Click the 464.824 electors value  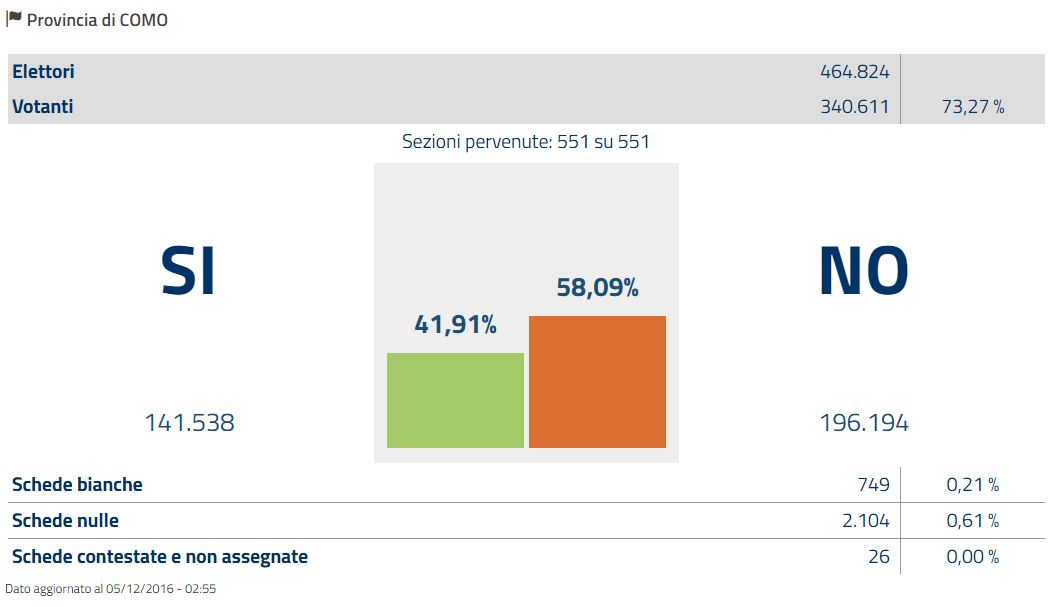(854, 72)
